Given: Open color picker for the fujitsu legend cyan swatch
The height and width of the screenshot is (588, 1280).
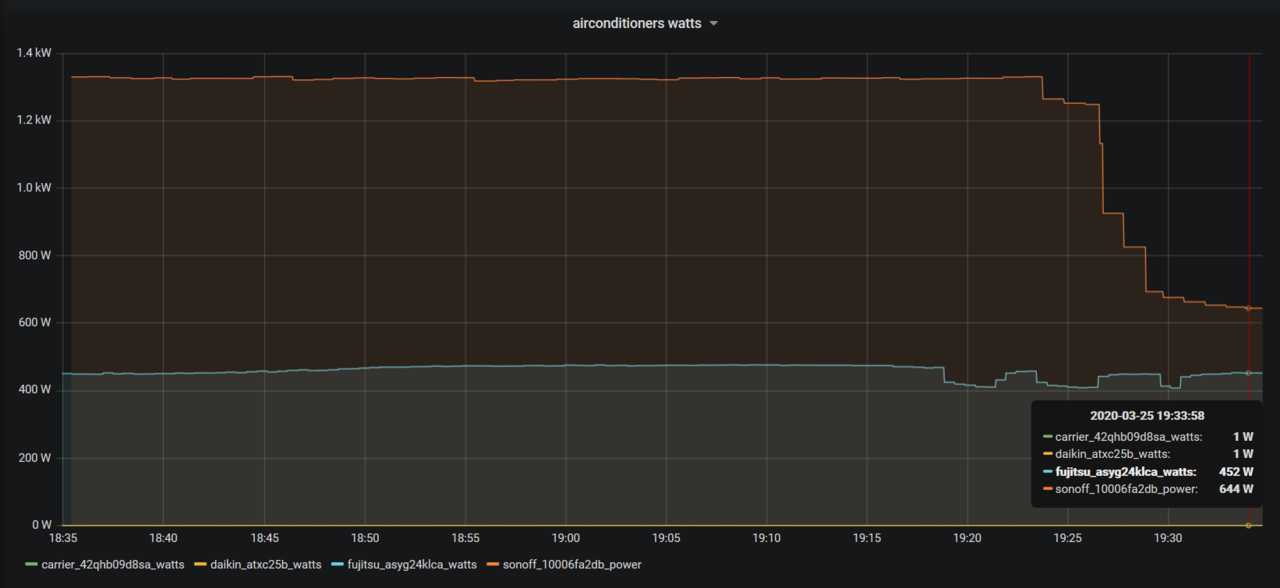Looking at the screenshot, I should click(339, 565).
